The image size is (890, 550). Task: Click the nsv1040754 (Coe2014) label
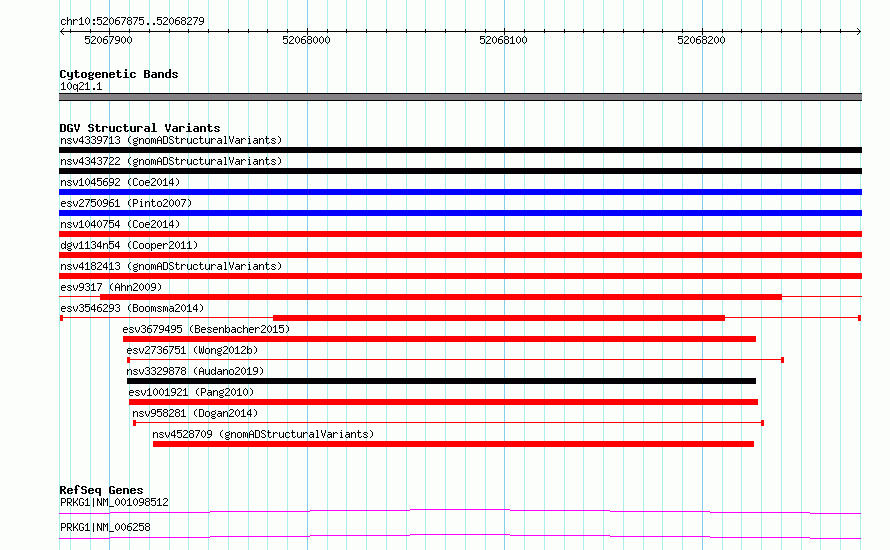click(120, 224)
